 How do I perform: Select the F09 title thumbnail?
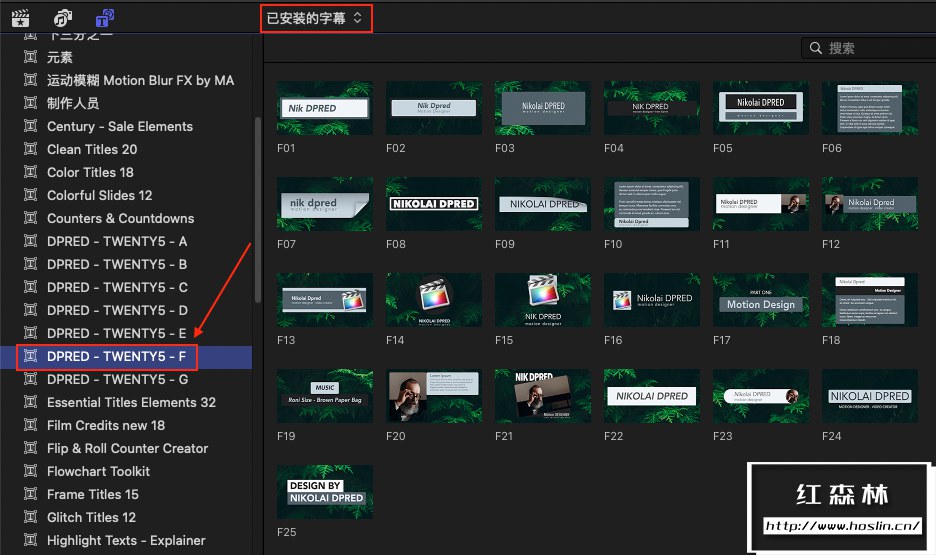click(x=543, y=204)
